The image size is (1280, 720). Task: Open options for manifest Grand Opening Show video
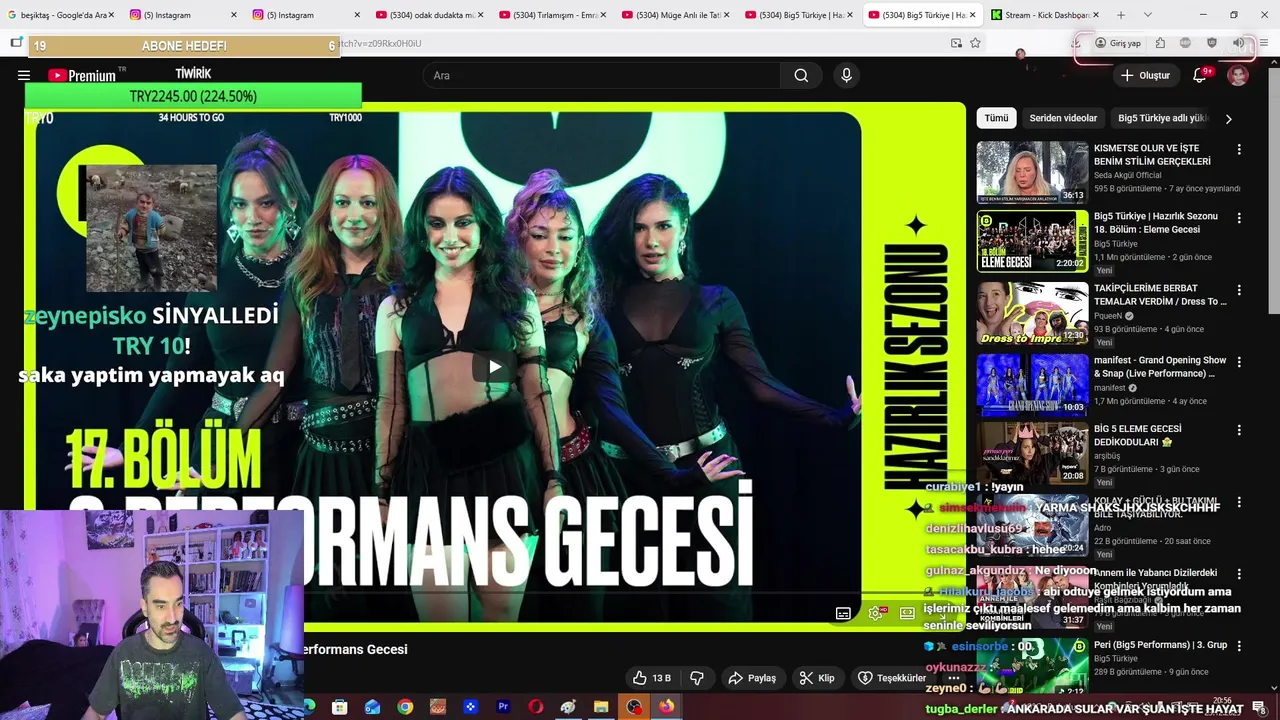(1239, 362)
